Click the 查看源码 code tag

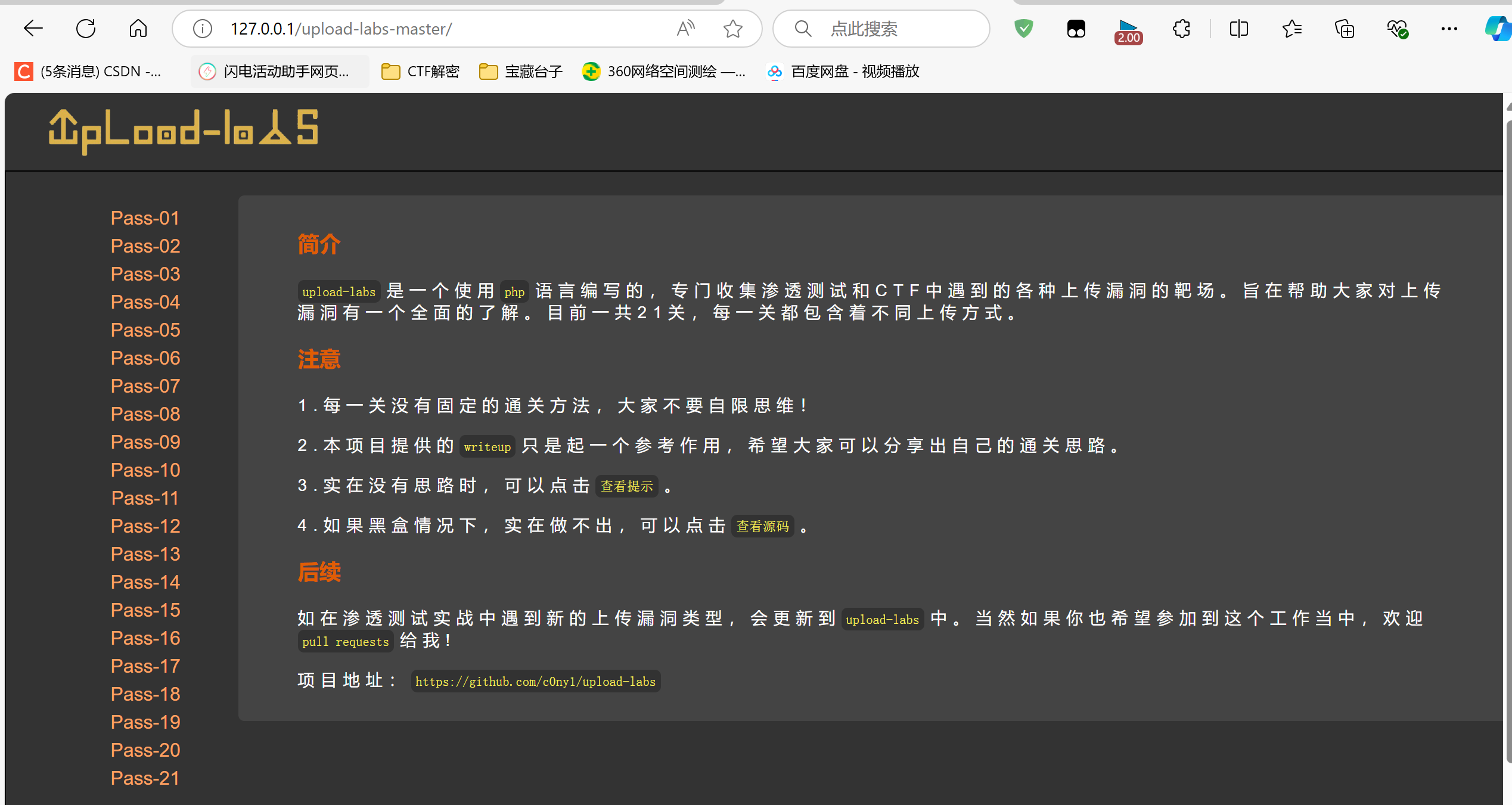[x=762, y=526]
